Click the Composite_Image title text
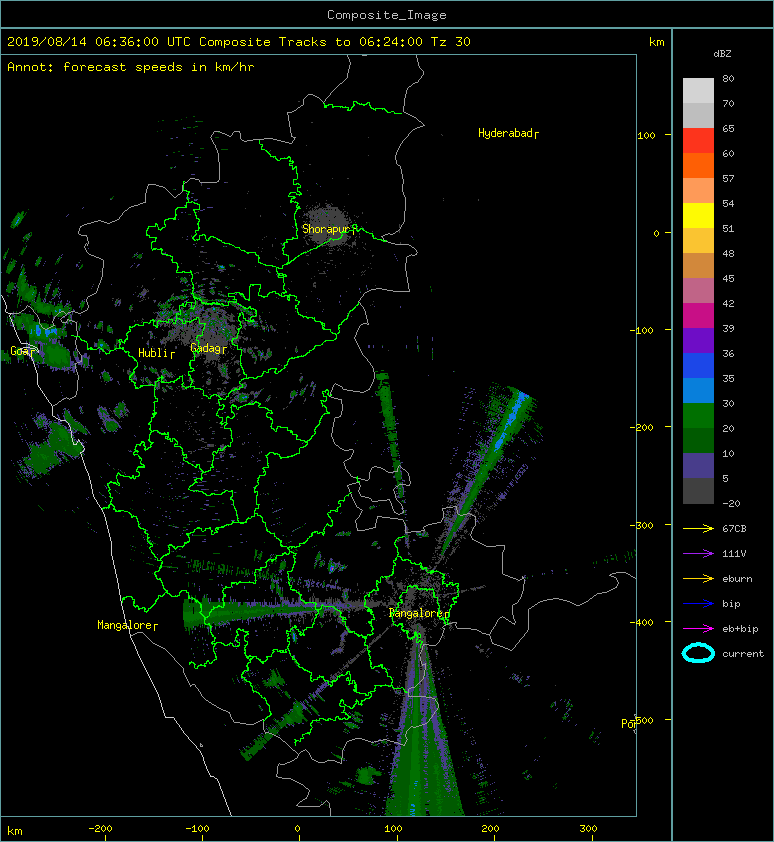 (387, 15)
